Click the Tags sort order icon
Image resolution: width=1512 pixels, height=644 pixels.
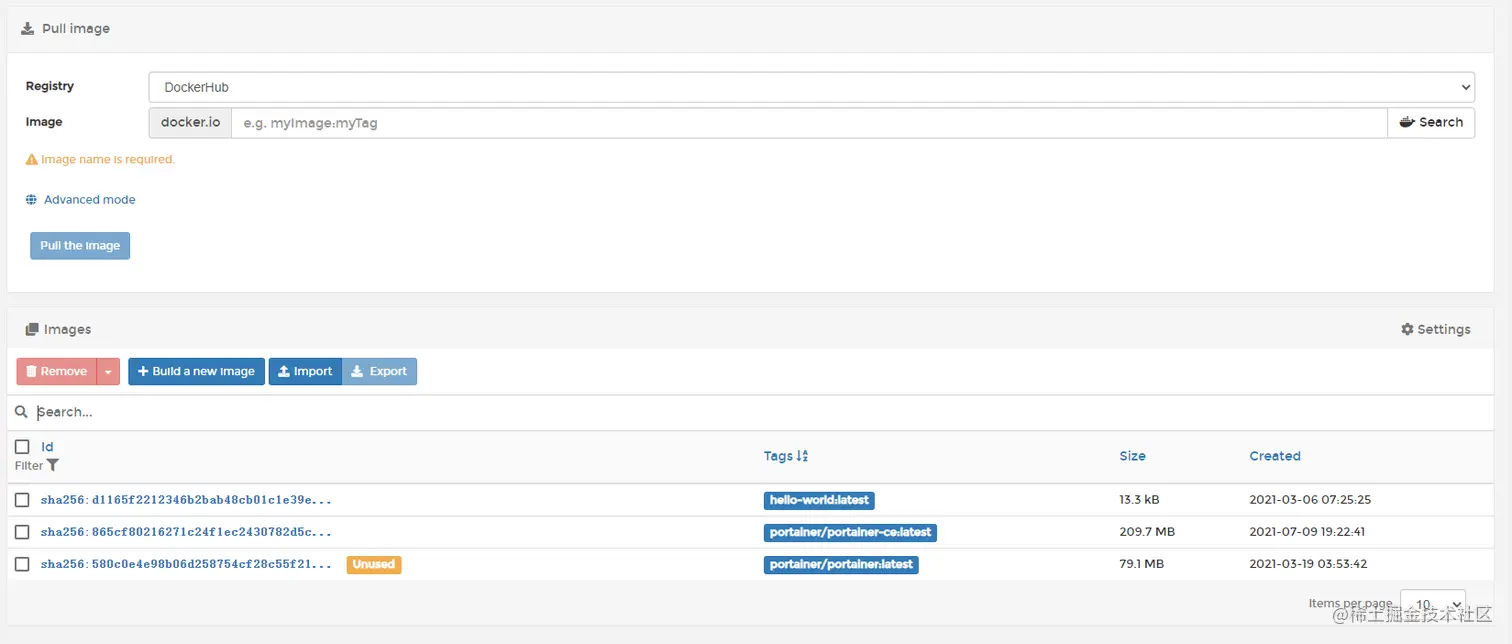tap(802, 456)
